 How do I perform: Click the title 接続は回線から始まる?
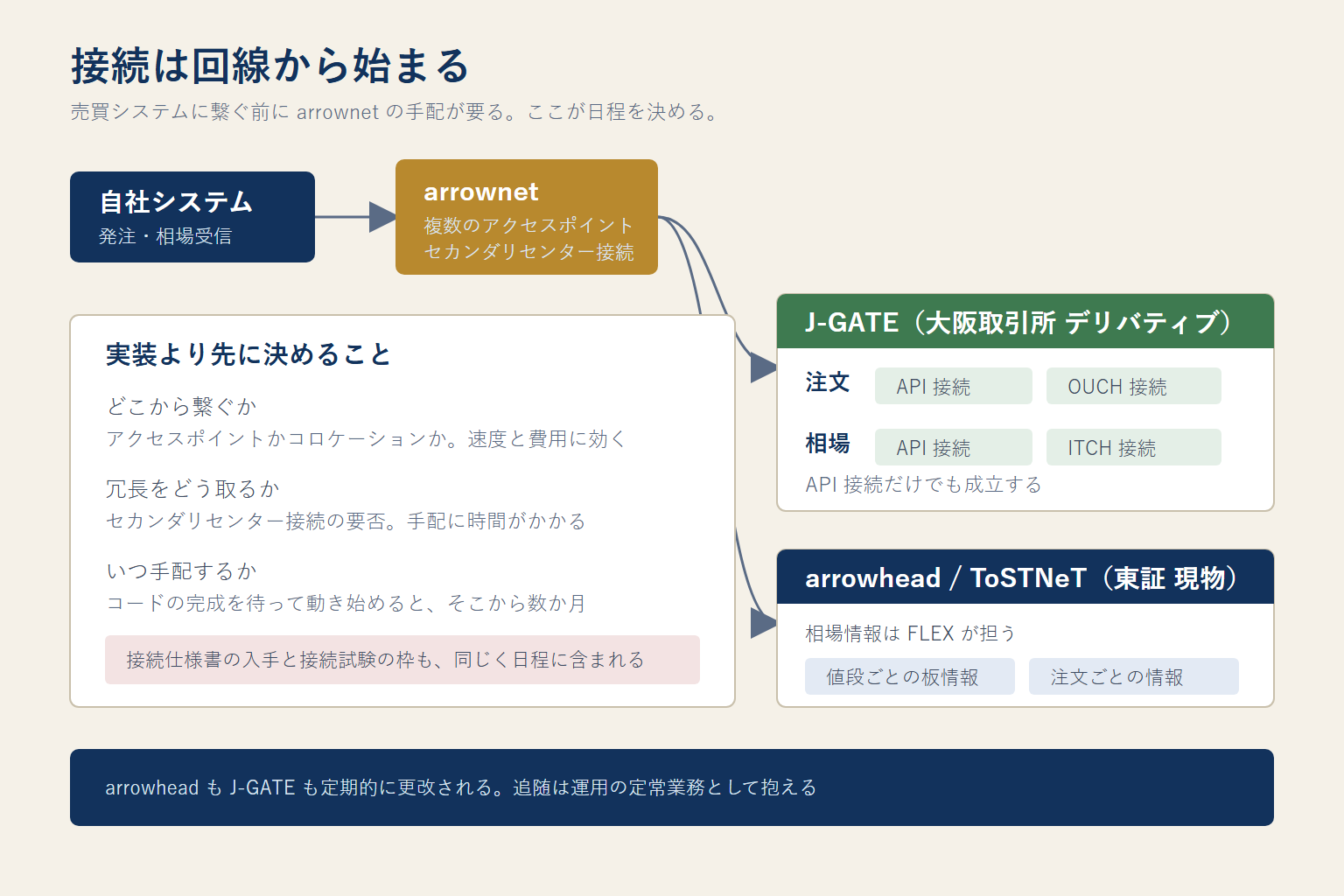[270, 66]
